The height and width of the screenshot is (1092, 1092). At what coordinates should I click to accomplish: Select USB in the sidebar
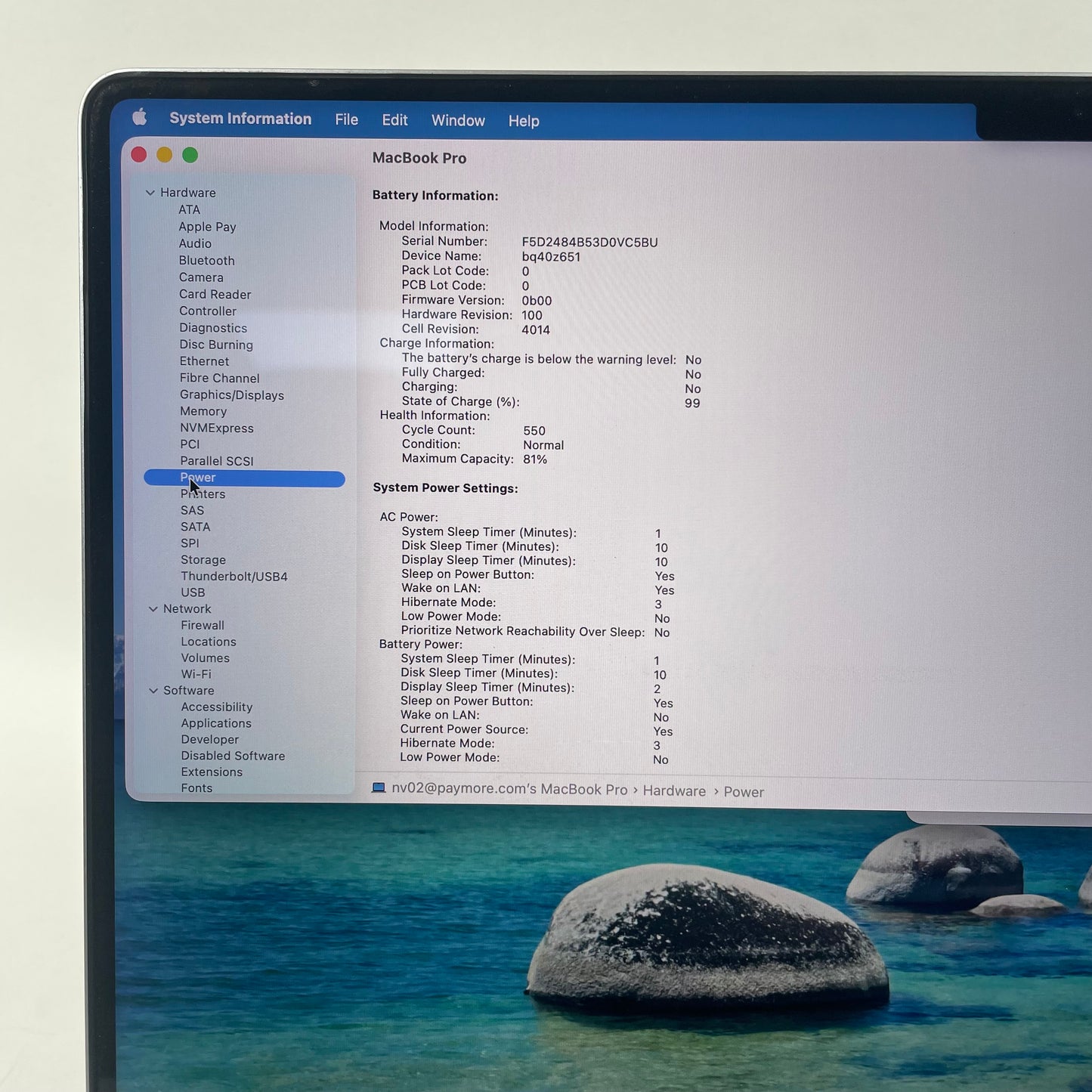tap(193, 592)
